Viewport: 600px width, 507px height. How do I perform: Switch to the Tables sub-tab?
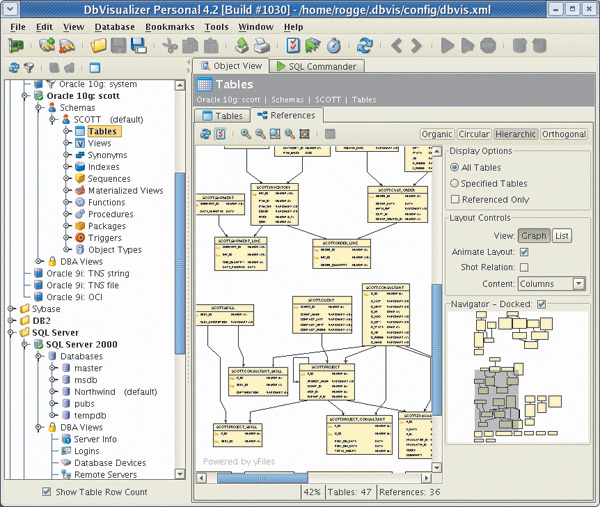(x=222, y=116)
